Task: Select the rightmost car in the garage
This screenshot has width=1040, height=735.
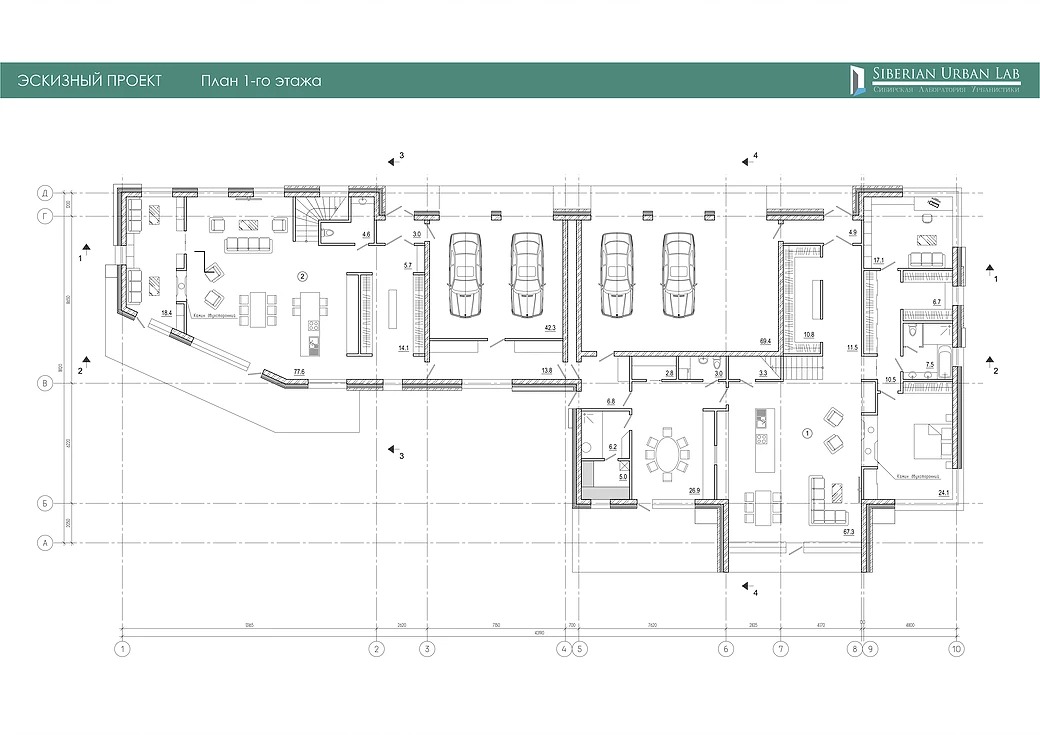Action: [x=680, y=275]
